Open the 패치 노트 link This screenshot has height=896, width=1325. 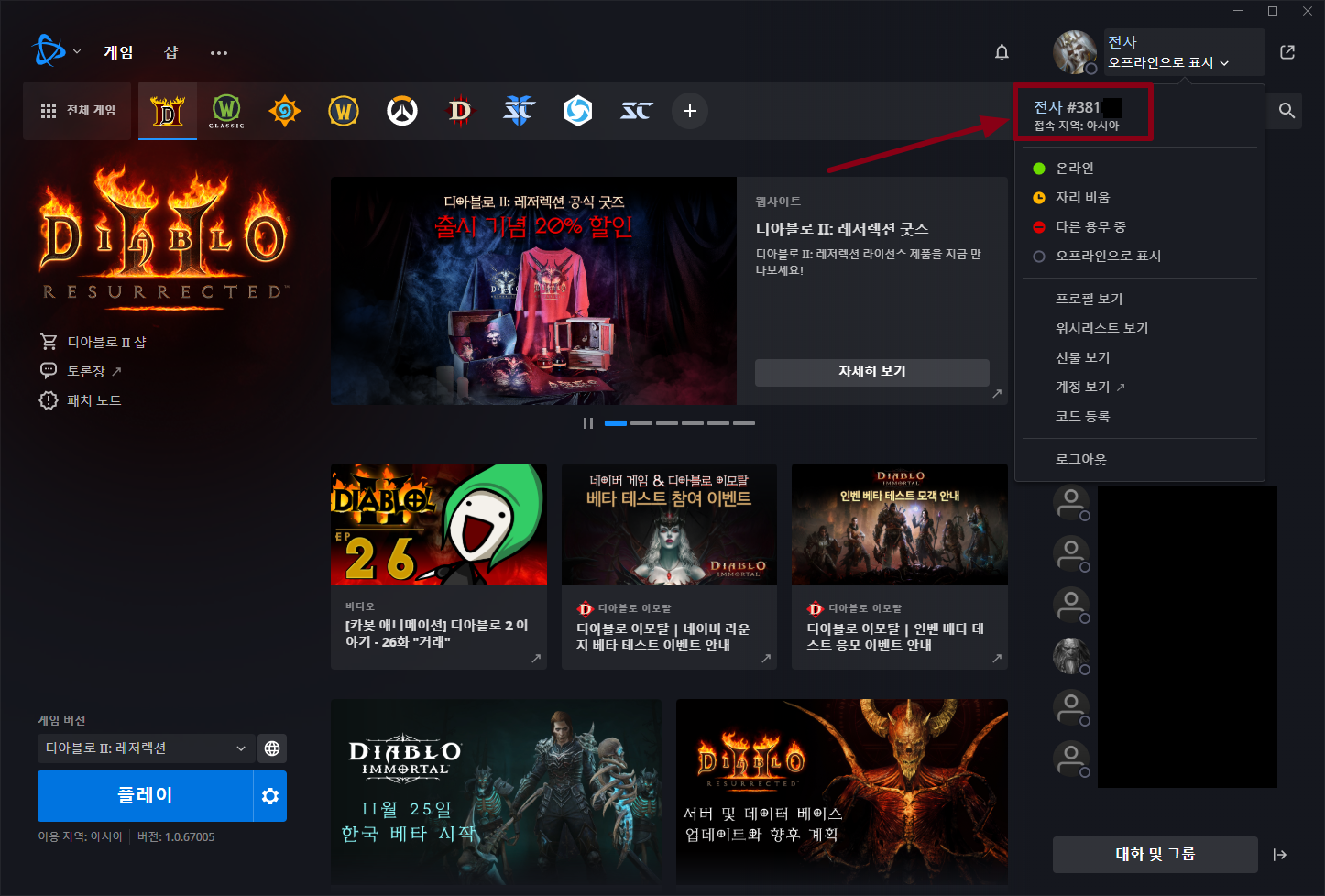coord(80,400)
